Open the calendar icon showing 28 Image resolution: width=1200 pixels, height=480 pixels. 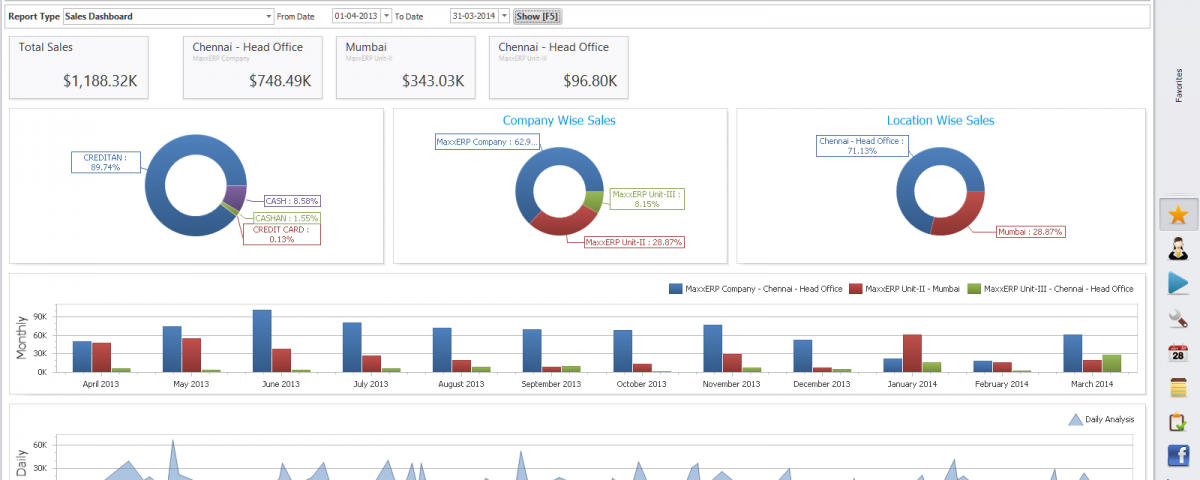coord(1178,353)
